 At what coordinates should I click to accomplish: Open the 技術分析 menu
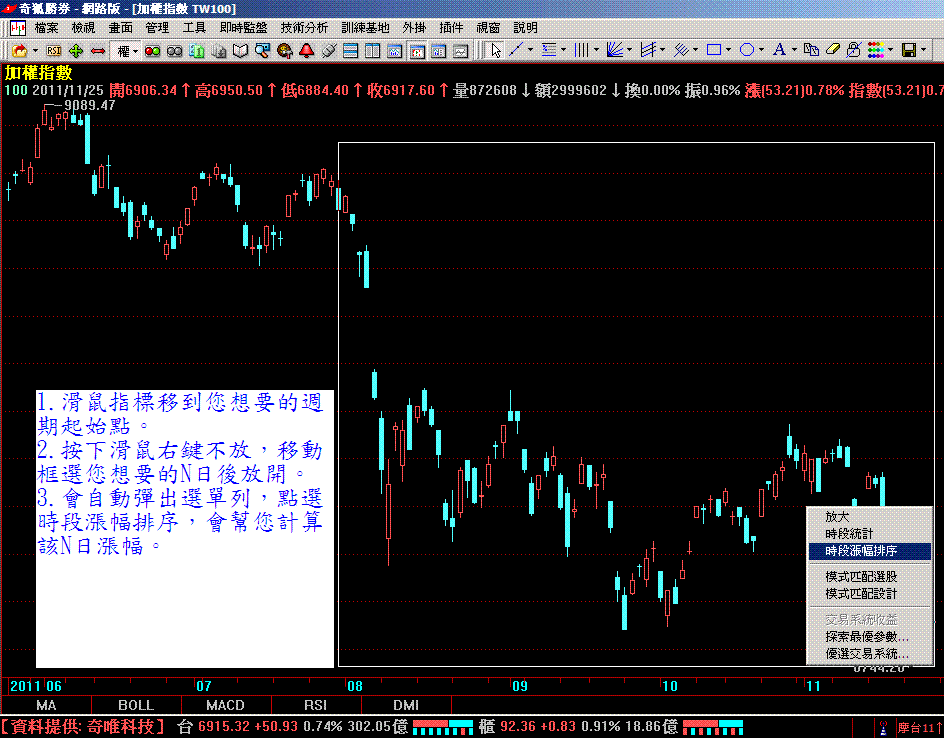click(x=304, y=28)
